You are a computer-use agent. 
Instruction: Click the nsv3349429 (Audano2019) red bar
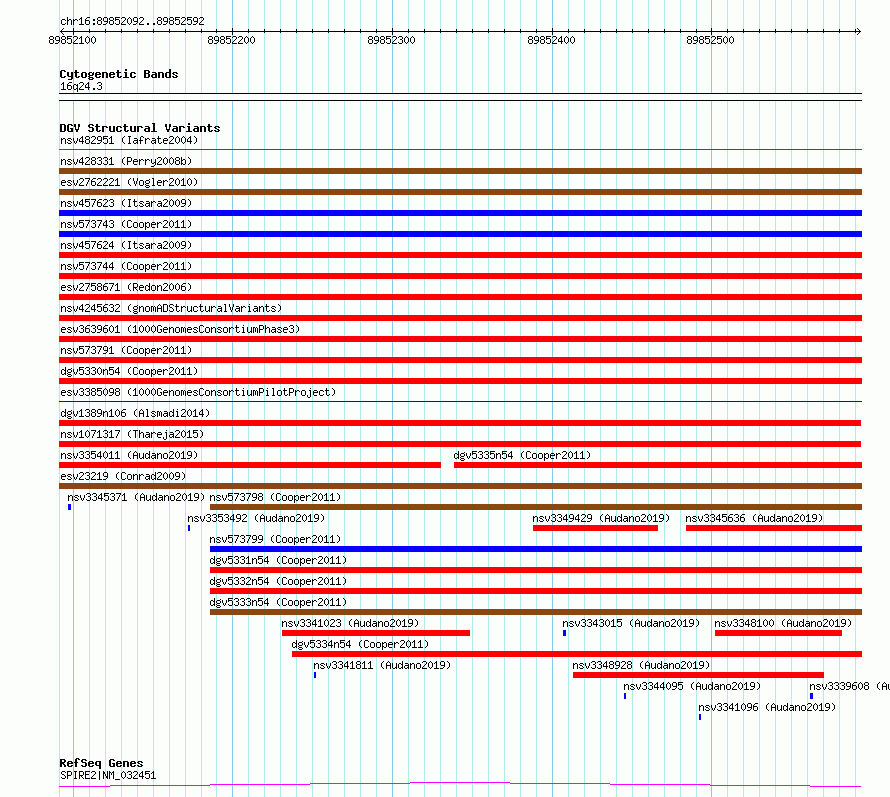click(x=595, y=528)
